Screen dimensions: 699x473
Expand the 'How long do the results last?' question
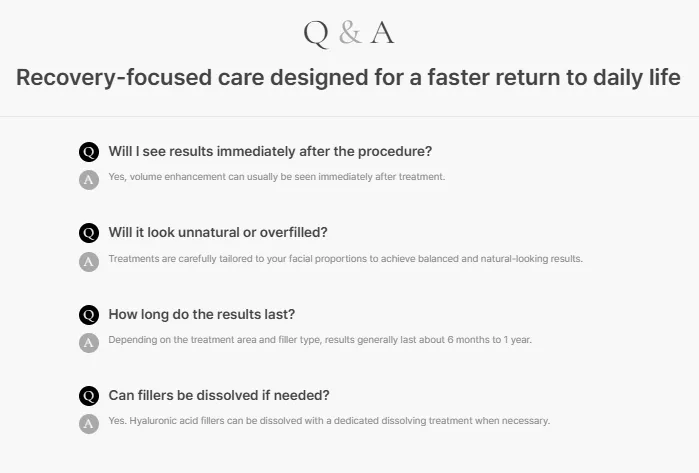click(x=201, y=314)
